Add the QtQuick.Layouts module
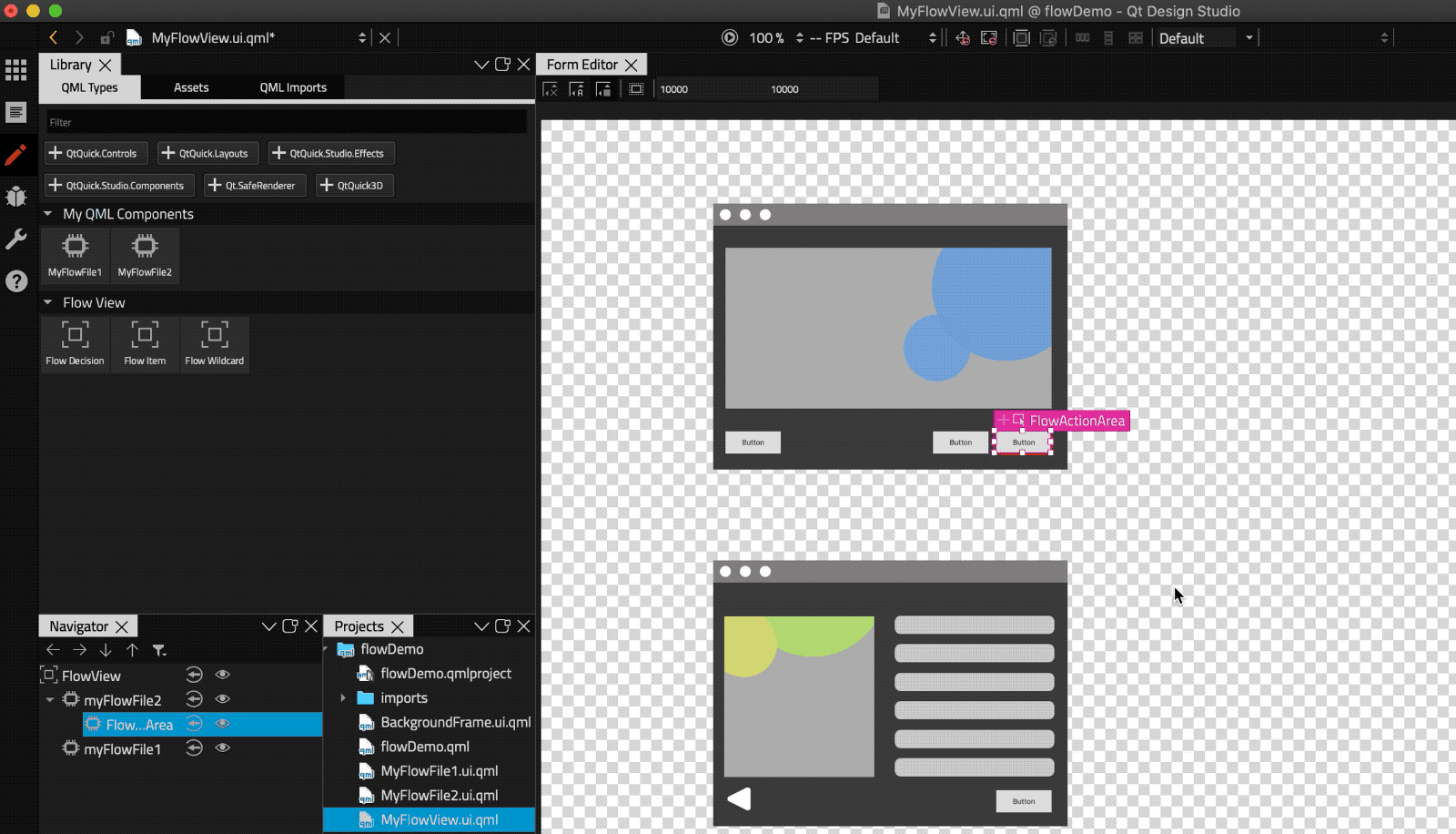This screenshot has width=1456, height=834. [207, 153]
